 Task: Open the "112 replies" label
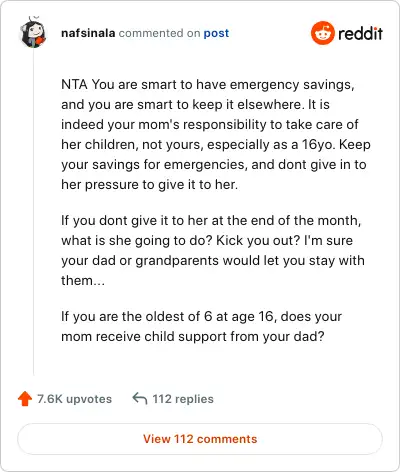(183, 399)
